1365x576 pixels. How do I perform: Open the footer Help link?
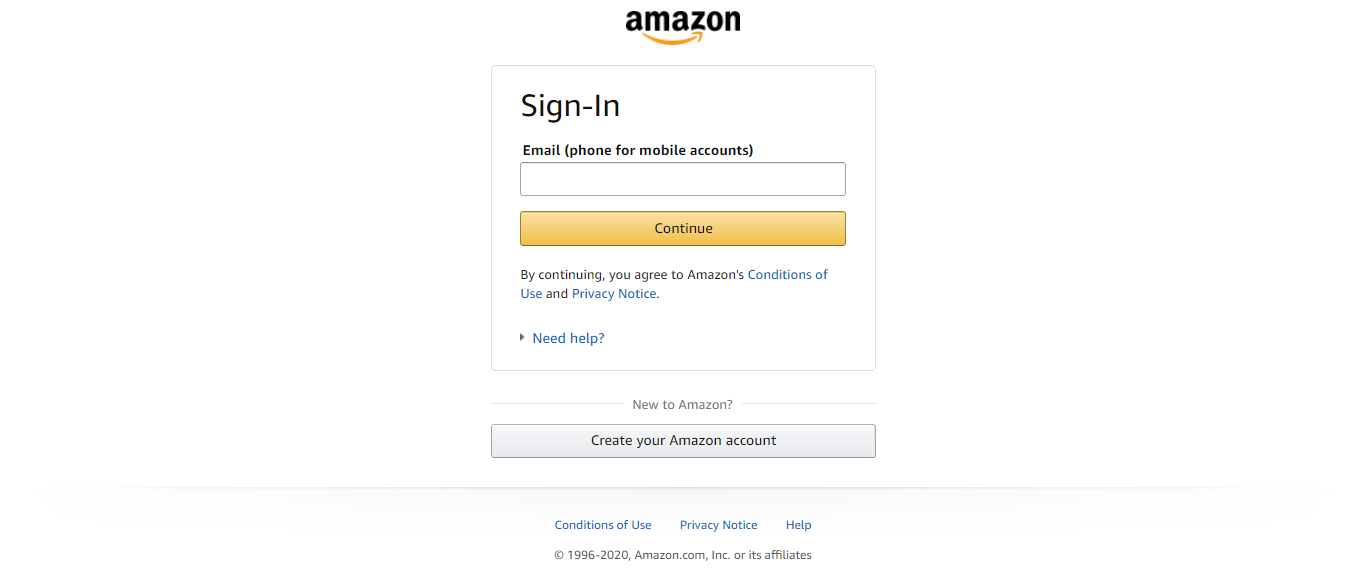coord(799,525)
